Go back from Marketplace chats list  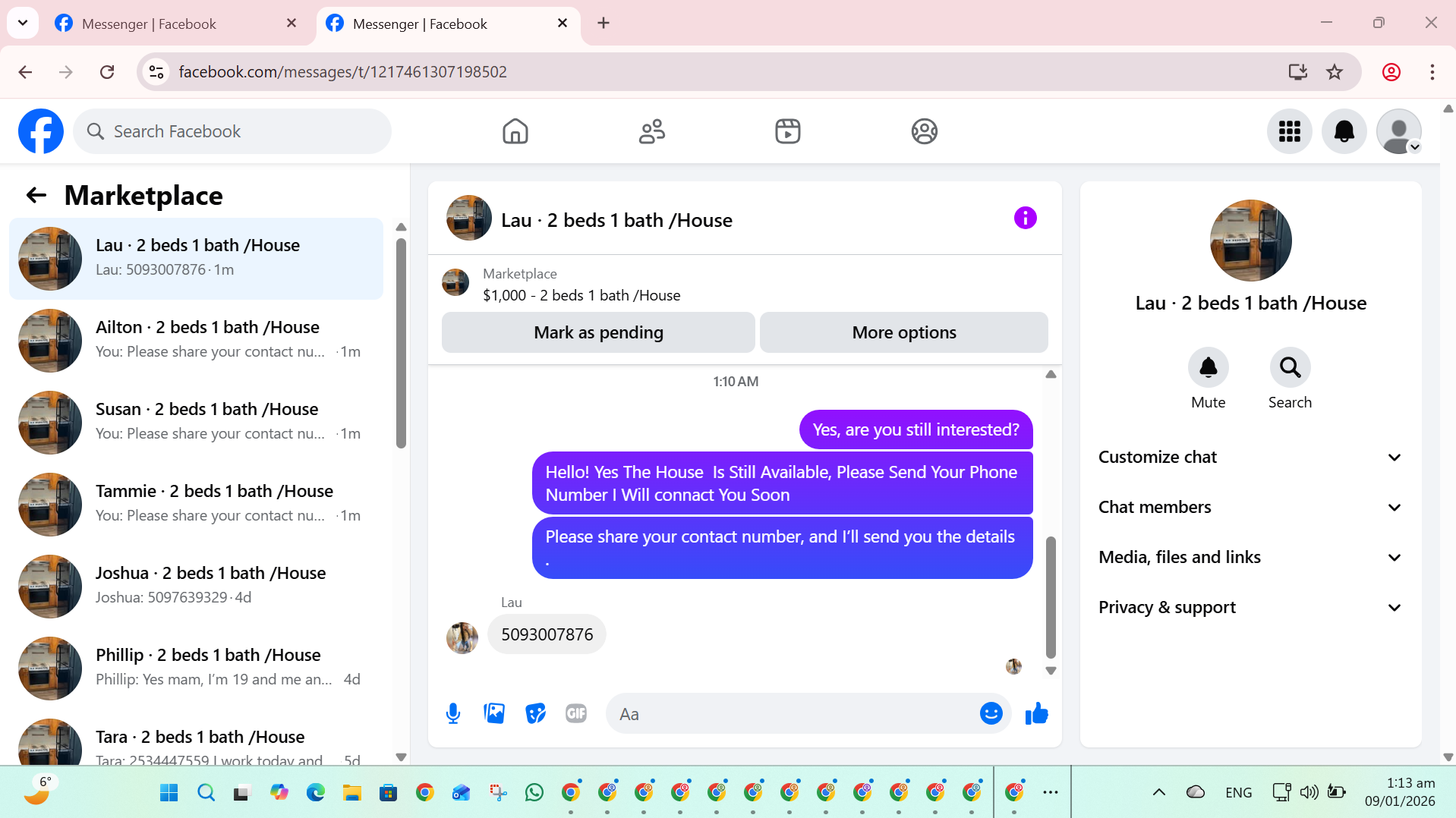coord(36,195)
